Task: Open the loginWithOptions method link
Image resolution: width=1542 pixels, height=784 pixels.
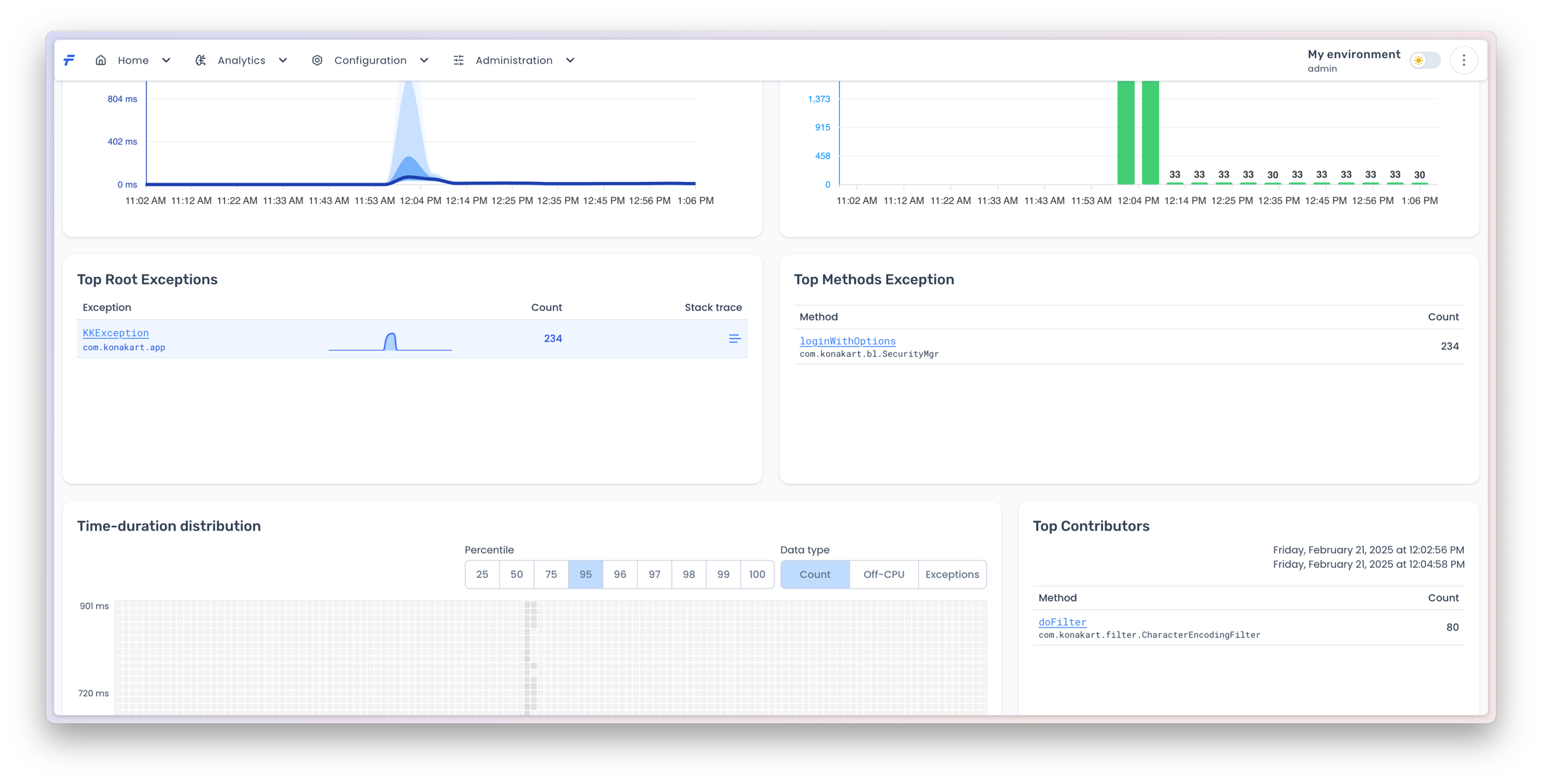Action: (x=847, y=341)
